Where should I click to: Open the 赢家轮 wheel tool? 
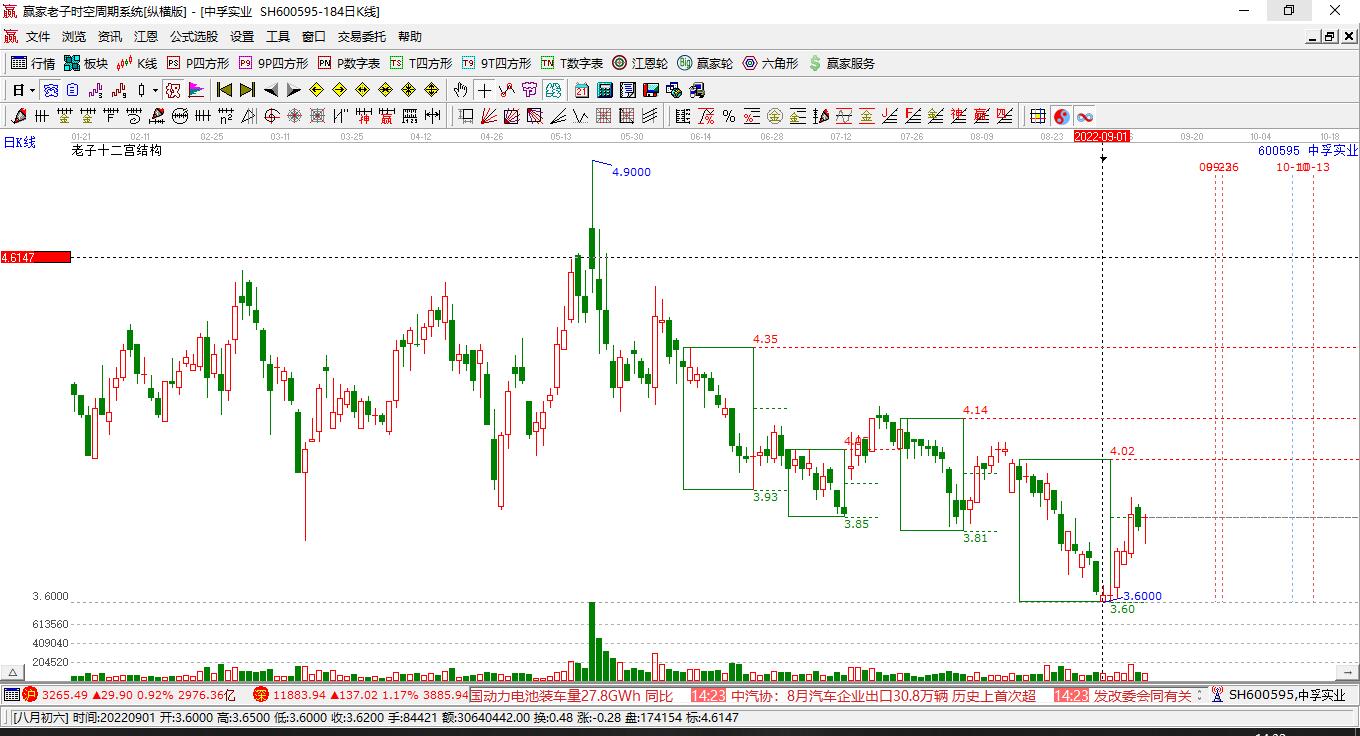click(705, 63)
